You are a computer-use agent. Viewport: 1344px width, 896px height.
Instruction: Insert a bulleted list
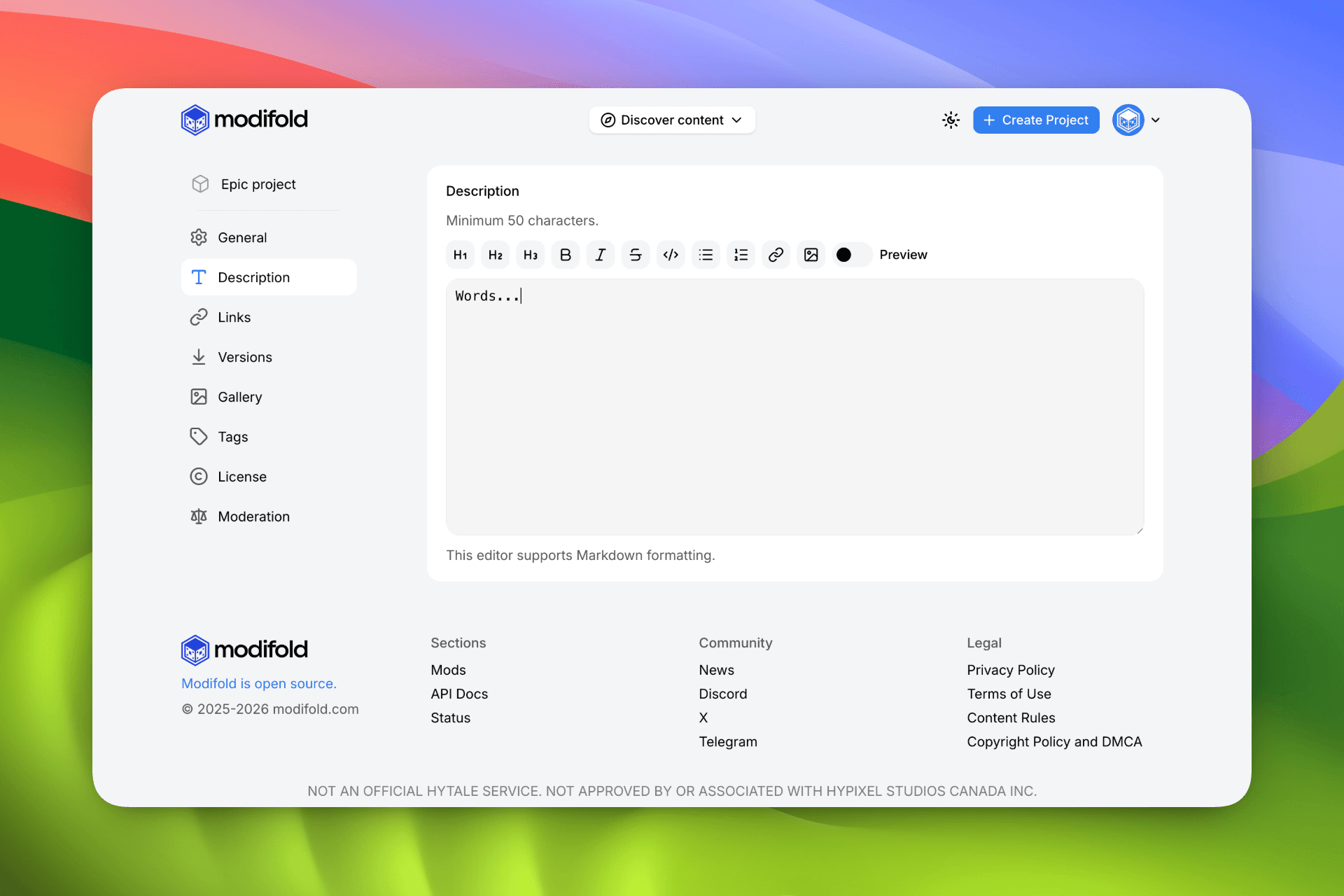point(706,255)
